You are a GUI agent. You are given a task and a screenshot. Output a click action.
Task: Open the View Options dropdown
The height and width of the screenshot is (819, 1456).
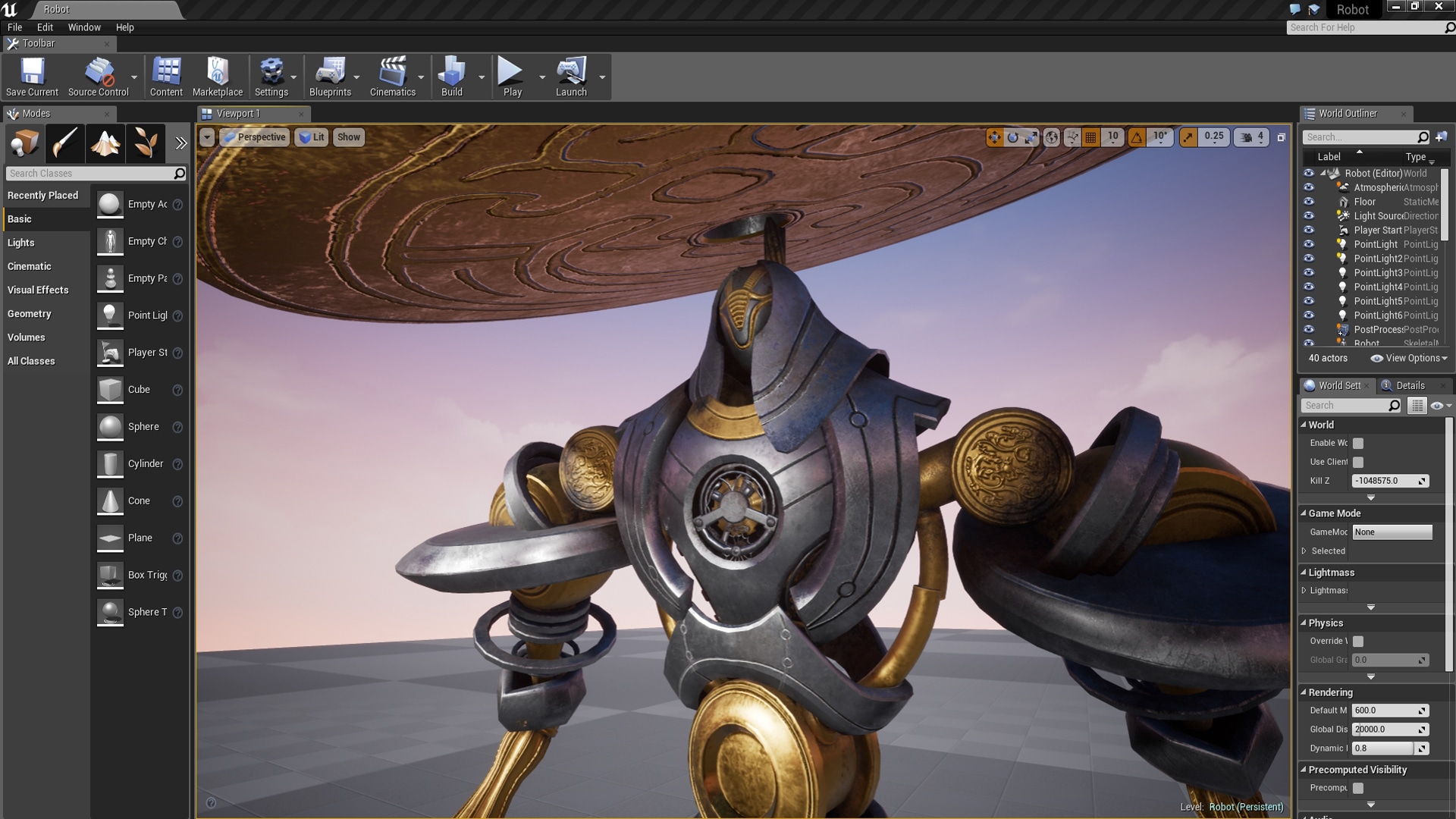(1409, 358)
